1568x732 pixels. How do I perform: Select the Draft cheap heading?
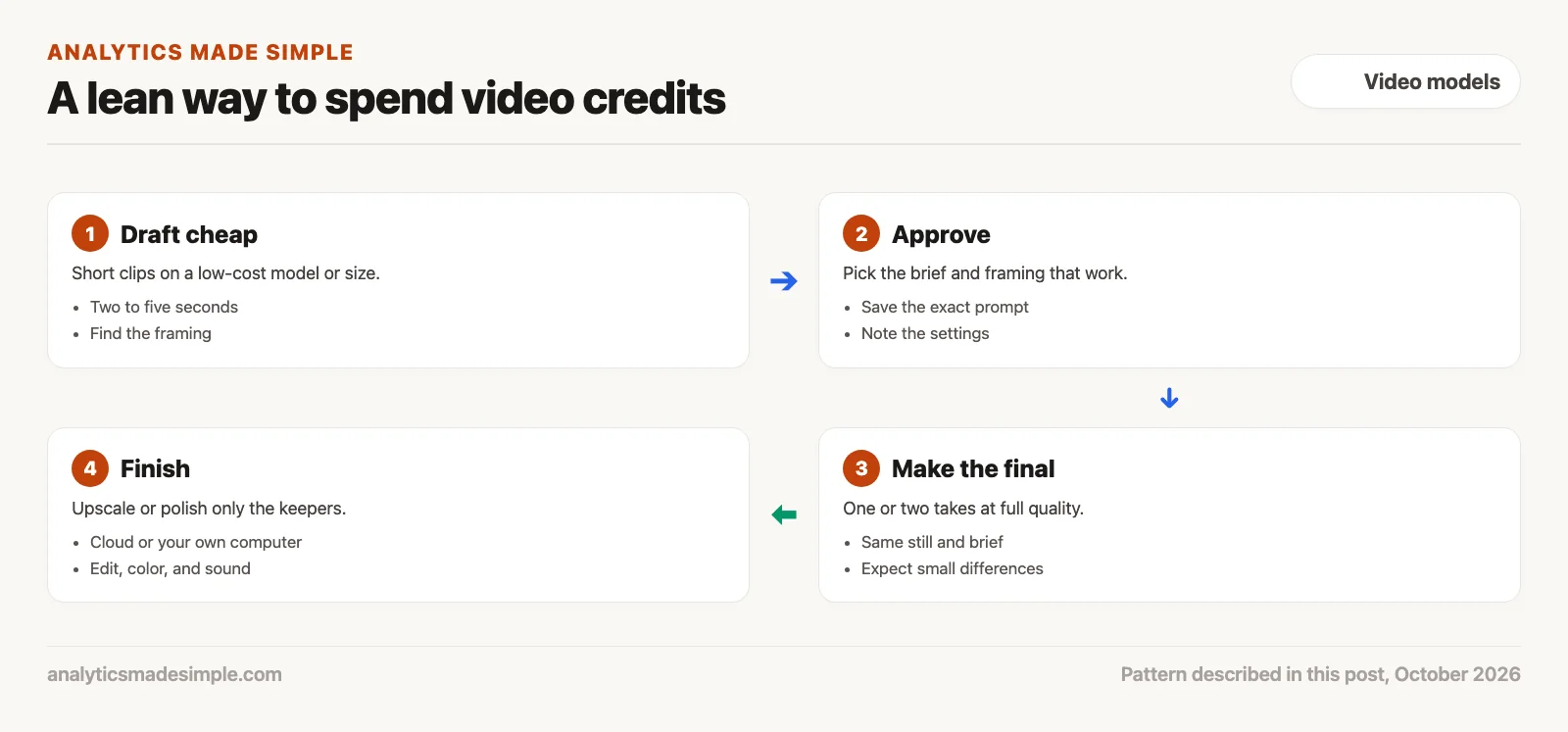tap(189, 234)
